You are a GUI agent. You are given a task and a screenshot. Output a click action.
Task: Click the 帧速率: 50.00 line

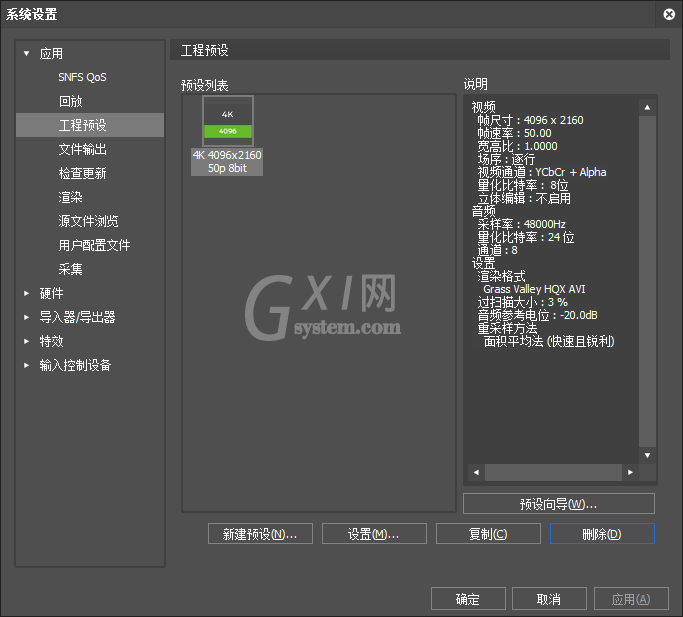point(514,133)
